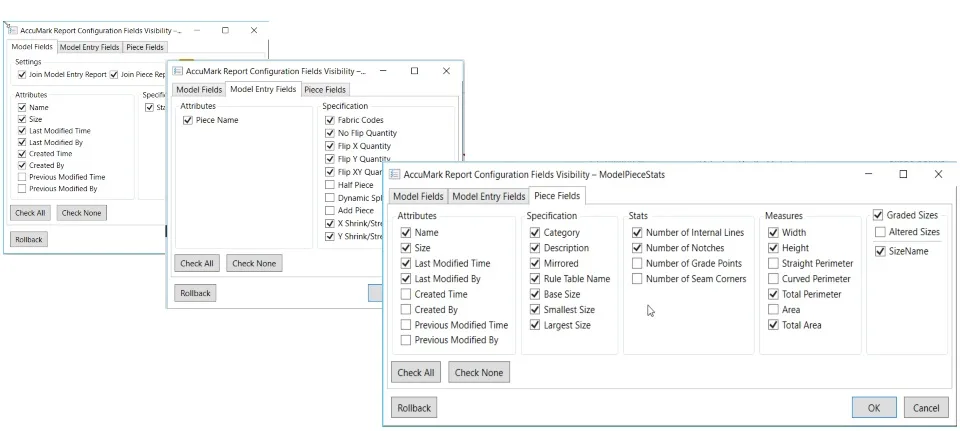960x431 pixels.
Task: Toggle Join Model Entry Report in back-left window
Action: click(22, 75)
